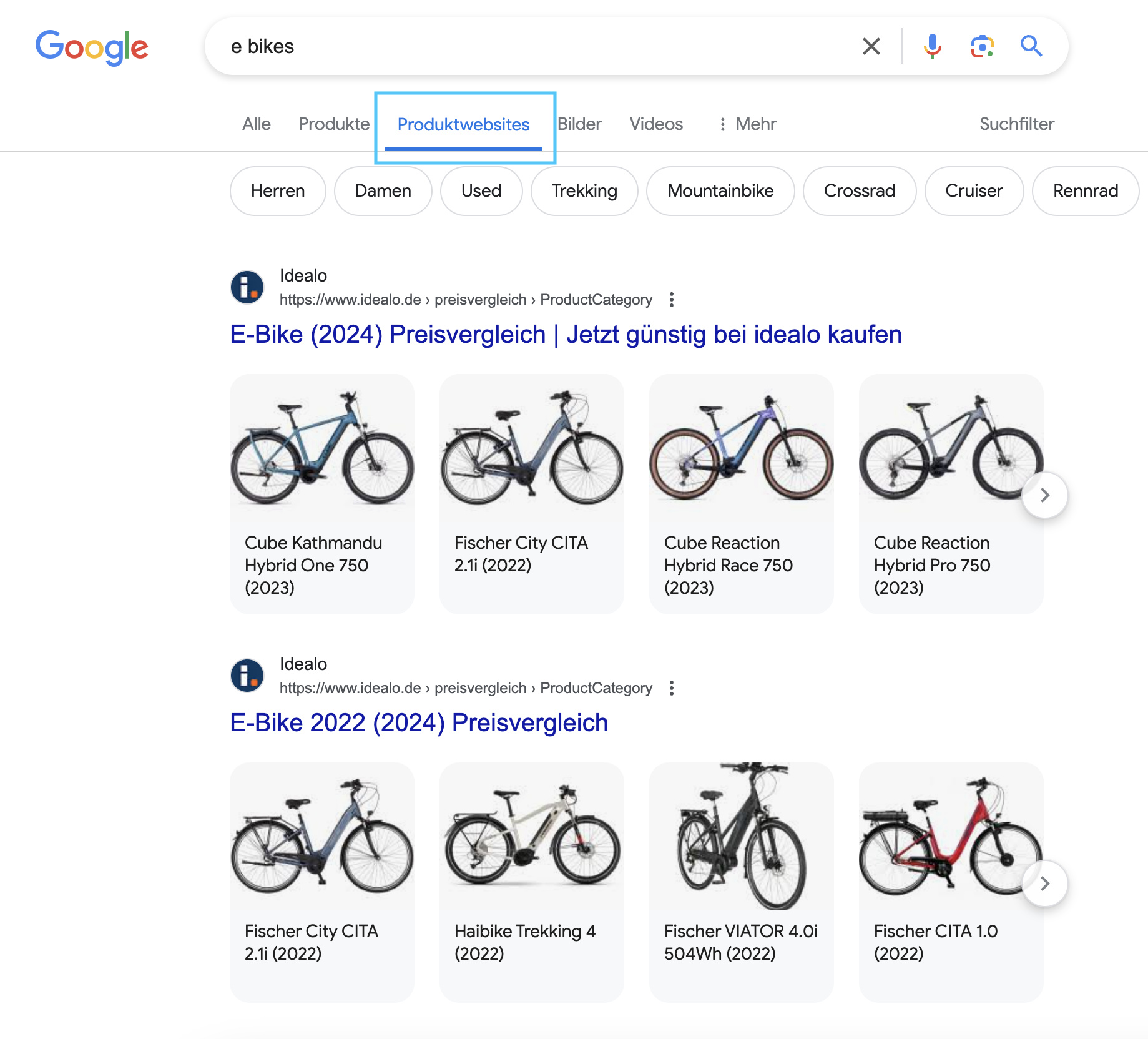Apply the Herren filter chip
This screenshot has width=1148, height=1039.
point(278,191)
